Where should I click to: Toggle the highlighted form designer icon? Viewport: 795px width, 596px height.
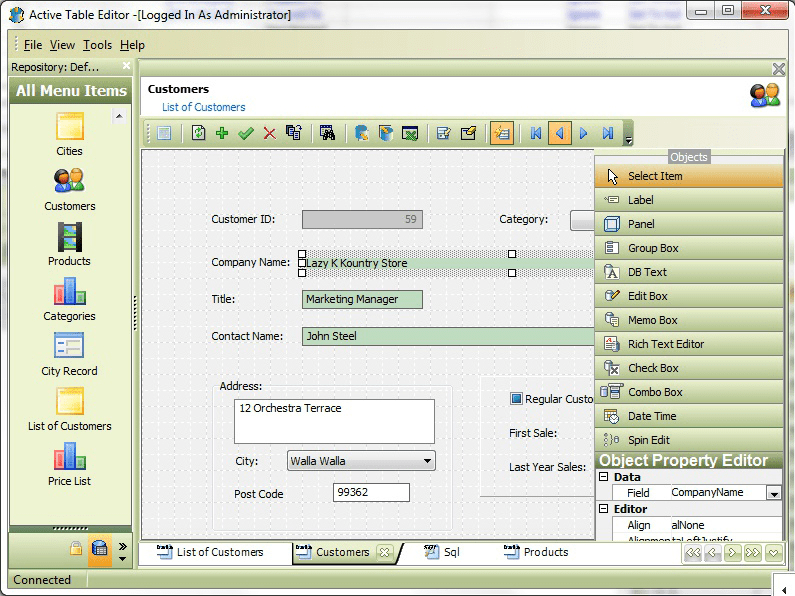501,133
